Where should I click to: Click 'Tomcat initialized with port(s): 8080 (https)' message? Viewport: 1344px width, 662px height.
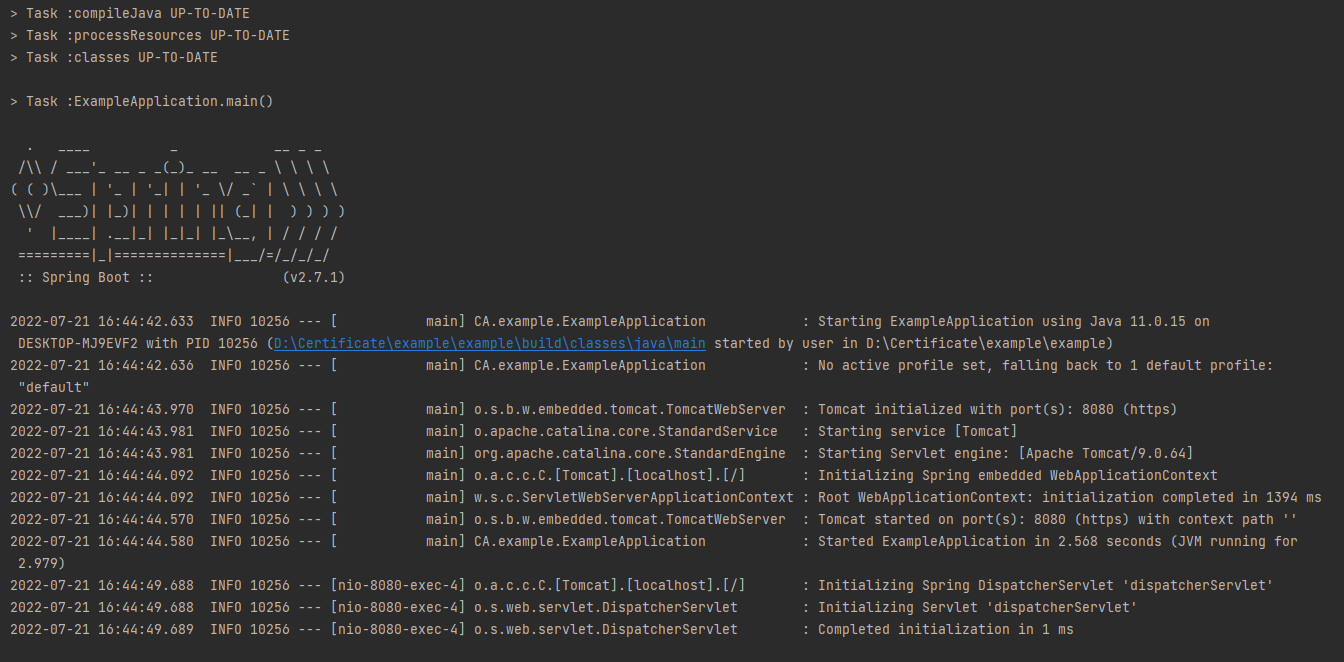[x=998, y=409]
